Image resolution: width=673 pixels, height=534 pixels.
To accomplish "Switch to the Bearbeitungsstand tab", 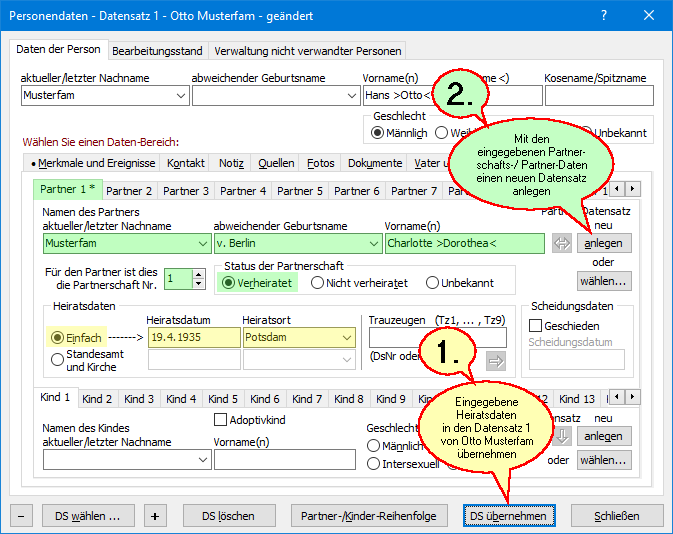I will [157, 51].
